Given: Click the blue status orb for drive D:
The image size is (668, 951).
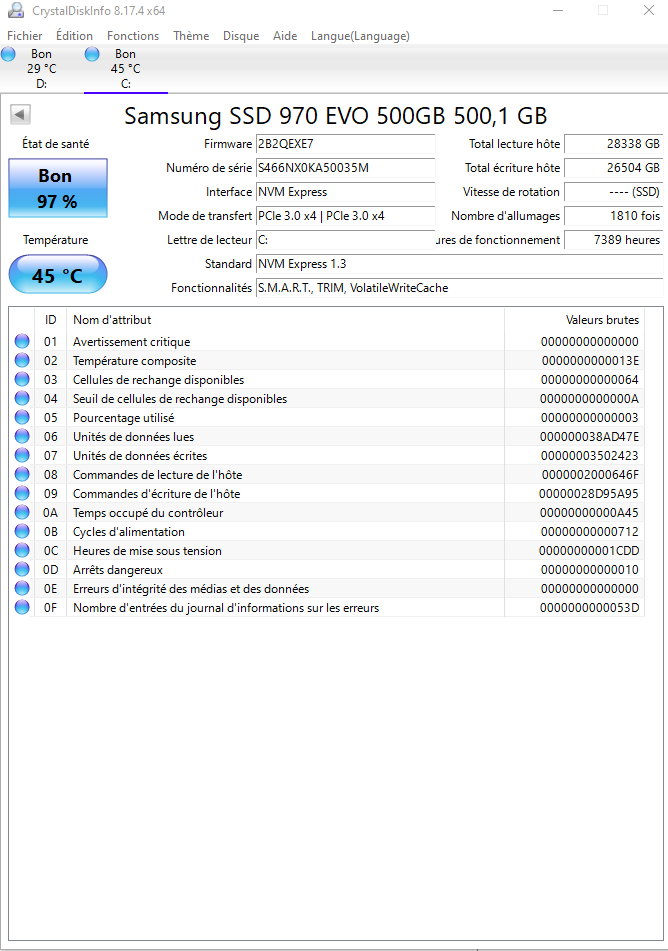Looking at the screenshot, I should click(x=8, y=55).
